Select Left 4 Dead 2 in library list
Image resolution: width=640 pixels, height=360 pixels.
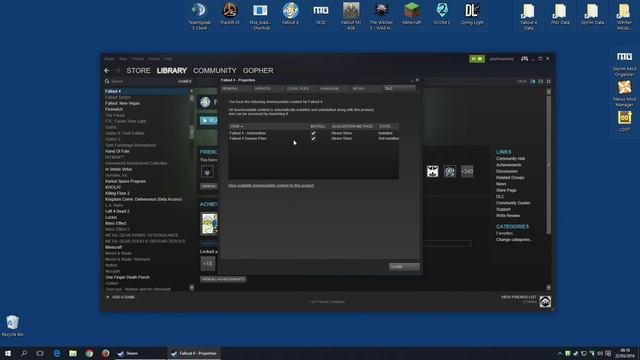tap(117, 211)
